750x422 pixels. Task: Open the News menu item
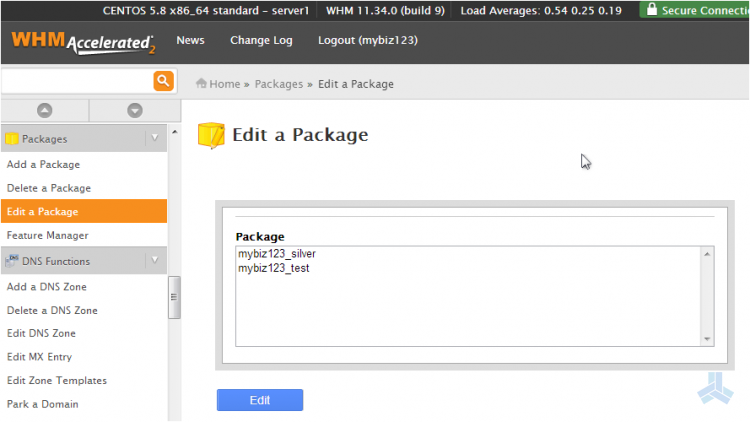pos(190,41)
